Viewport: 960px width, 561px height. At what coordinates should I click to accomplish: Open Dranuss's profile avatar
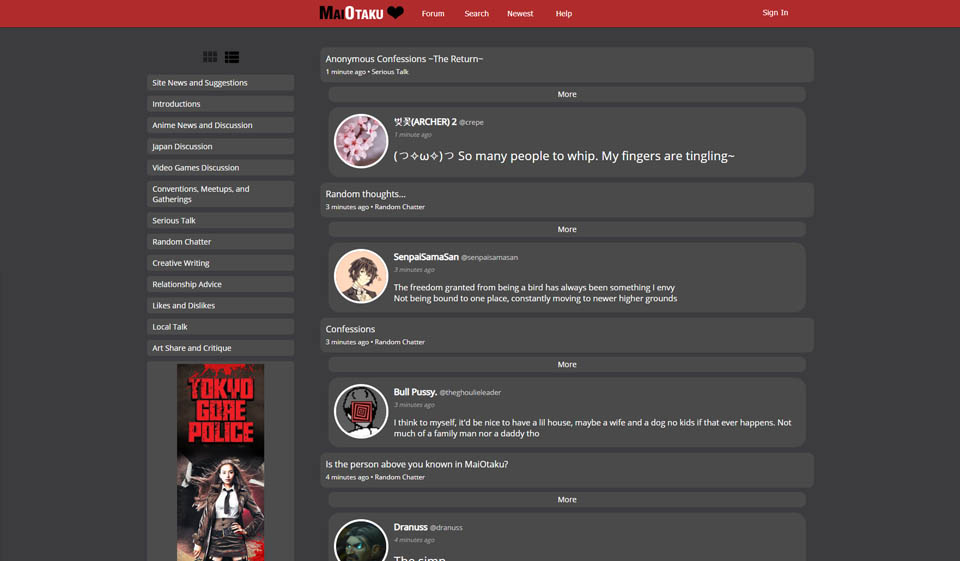pos(360,540)
